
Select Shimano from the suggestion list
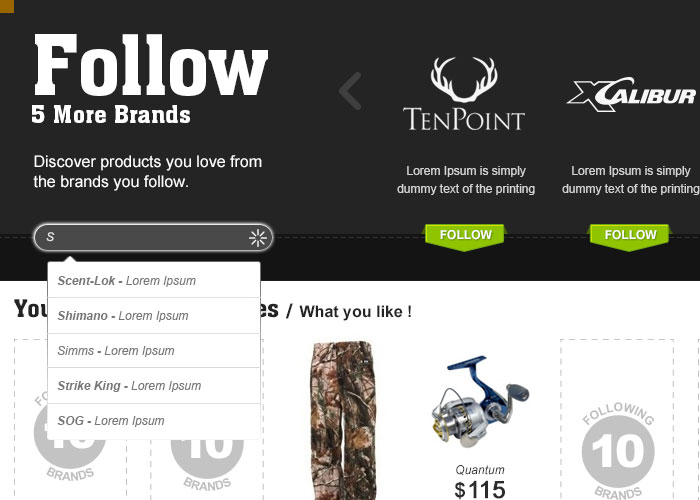pyautogui.click(x=154, y=316)
